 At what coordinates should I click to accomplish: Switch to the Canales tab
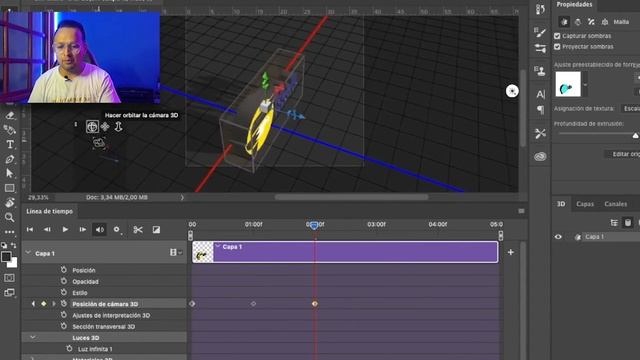tap(616, 204)
